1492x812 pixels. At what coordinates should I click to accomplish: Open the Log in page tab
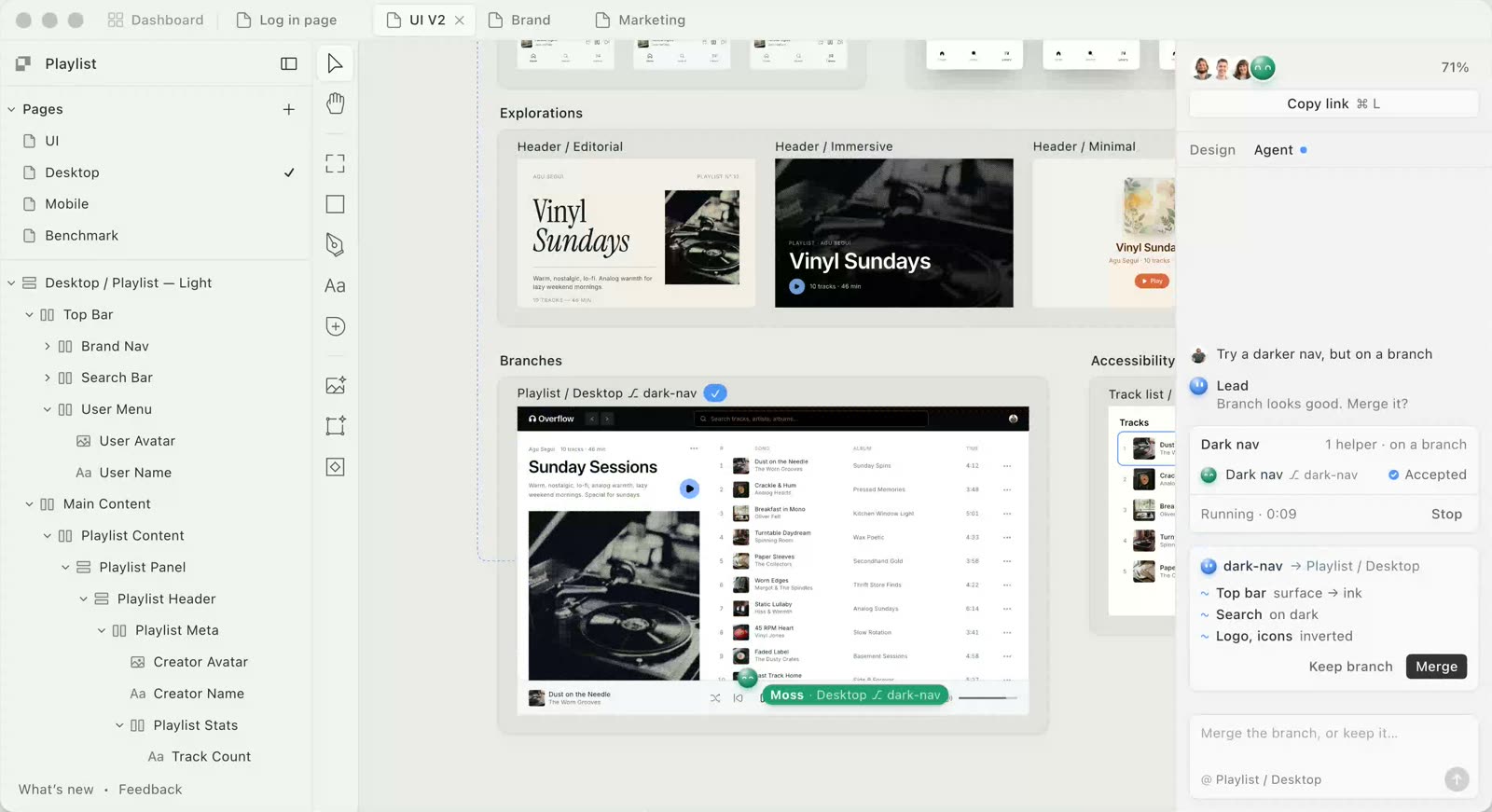tap(286, 21)
